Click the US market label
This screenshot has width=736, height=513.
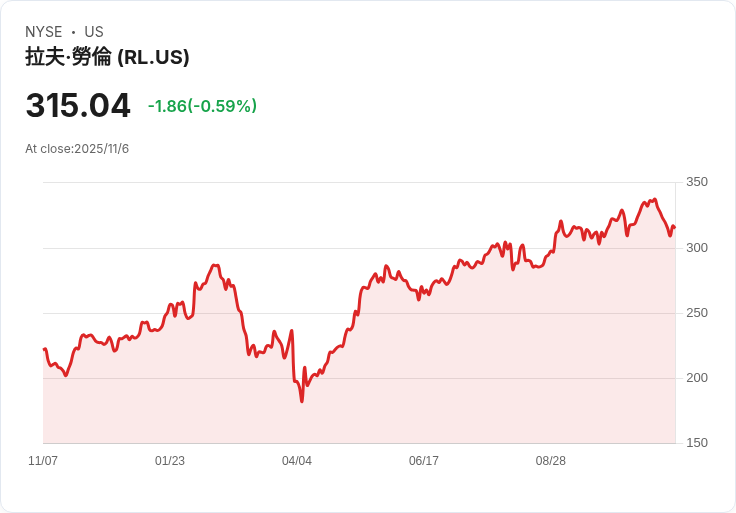coord(94,32)
